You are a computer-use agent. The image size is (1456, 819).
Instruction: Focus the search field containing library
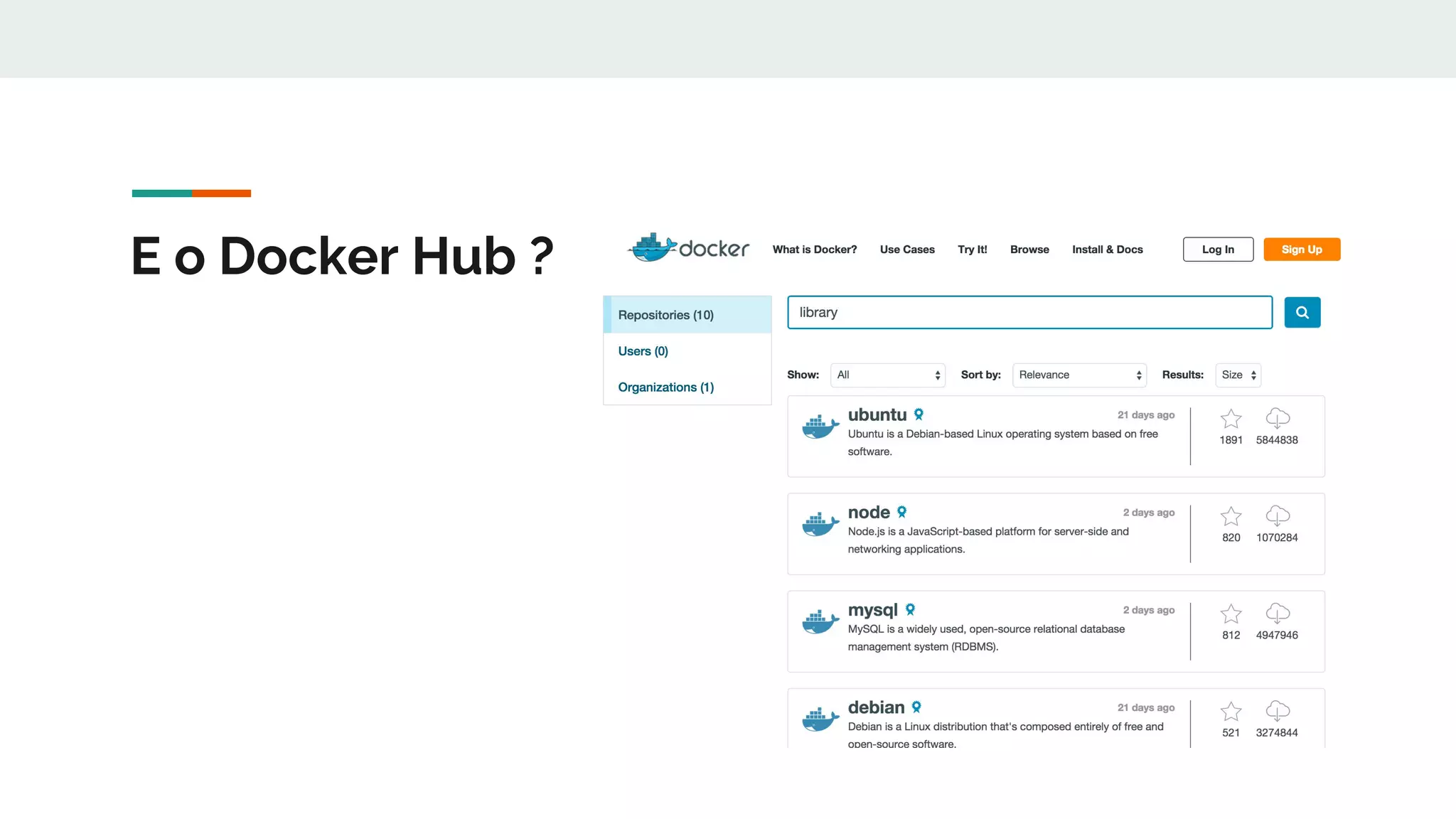[x=1029, y=312]
